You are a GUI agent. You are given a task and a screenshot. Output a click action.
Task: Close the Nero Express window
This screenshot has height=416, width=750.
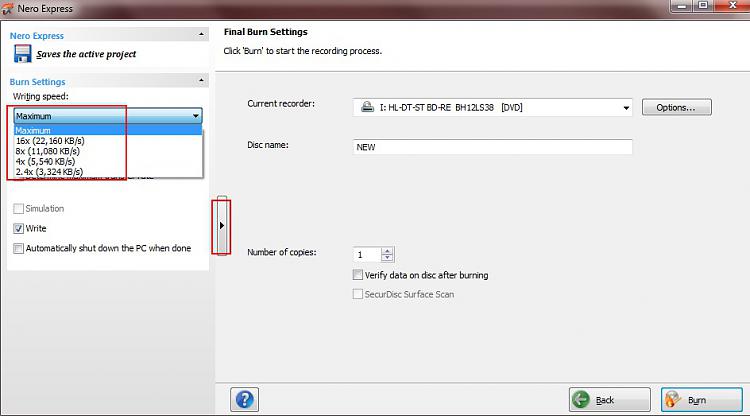pos(732,6)
